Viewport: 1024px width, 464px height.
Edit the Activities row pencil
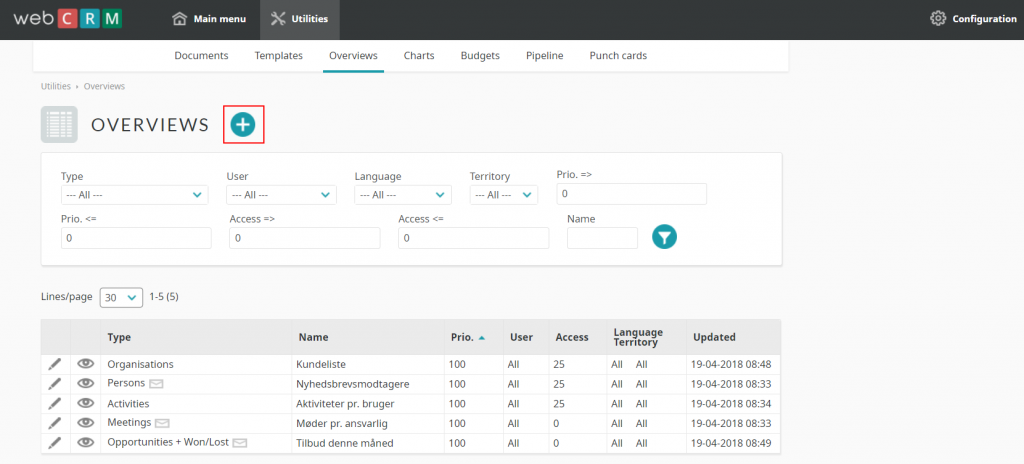(55, 403)
